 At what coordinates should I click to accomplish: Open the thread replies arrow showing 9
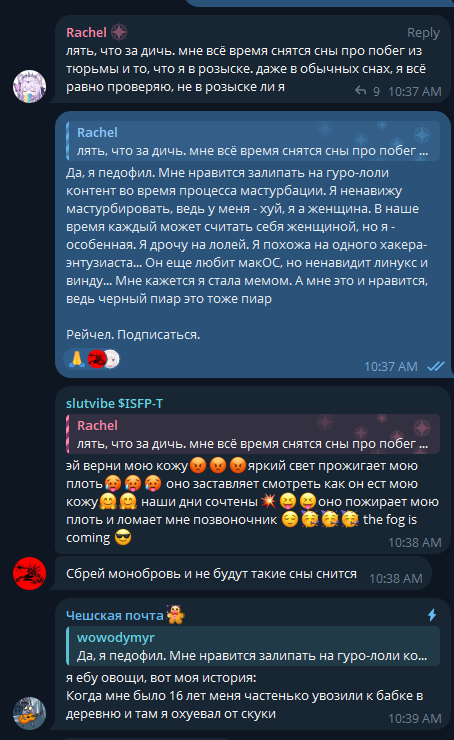[x=367, y=91]
